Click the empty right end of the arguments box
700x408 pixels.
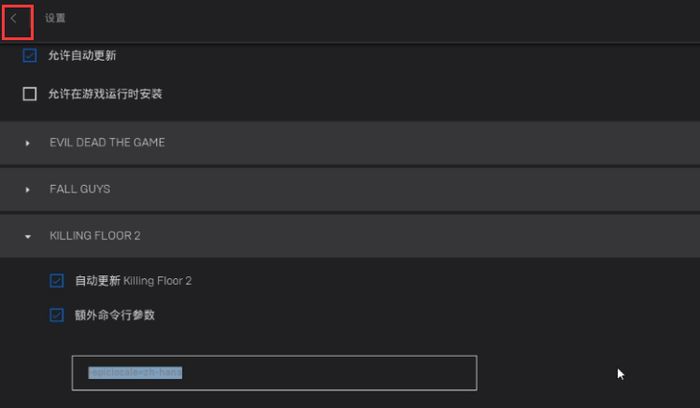point(420,373)
